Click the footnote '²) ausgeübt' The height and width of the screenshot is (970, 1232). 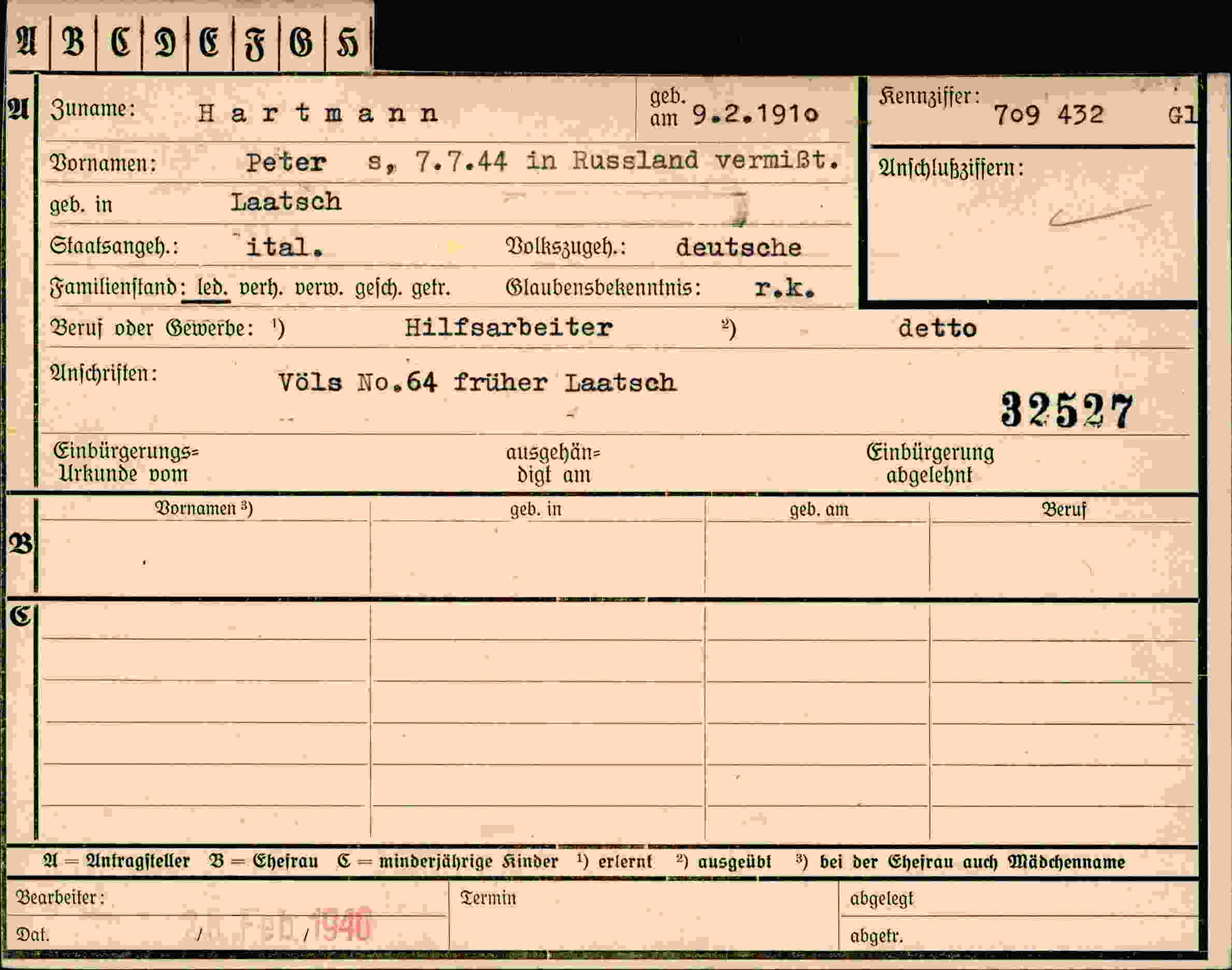724,862
